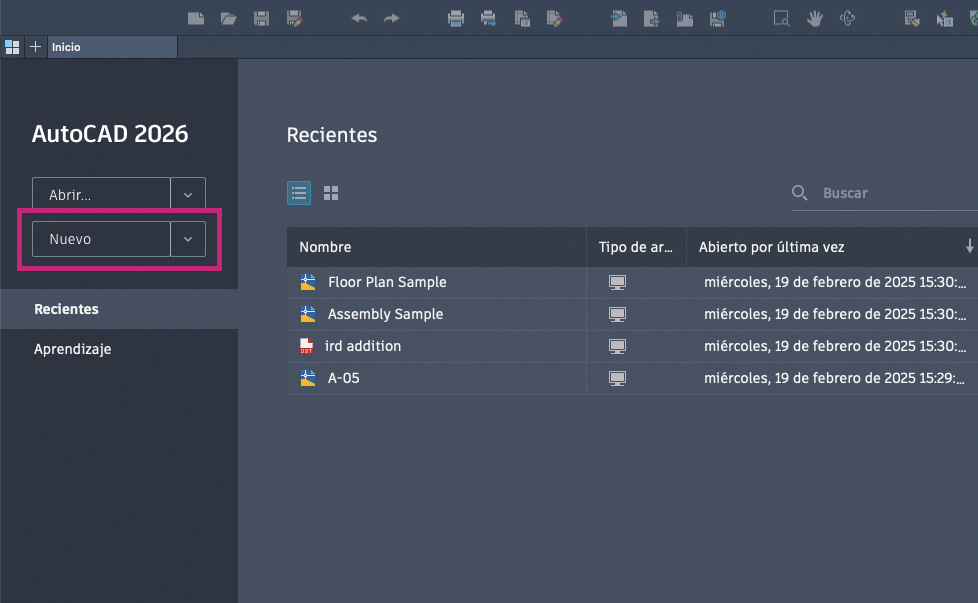This screenshot has width=978, height=603.
Task: Click the Save floppy disk icon
Action: 261,19
